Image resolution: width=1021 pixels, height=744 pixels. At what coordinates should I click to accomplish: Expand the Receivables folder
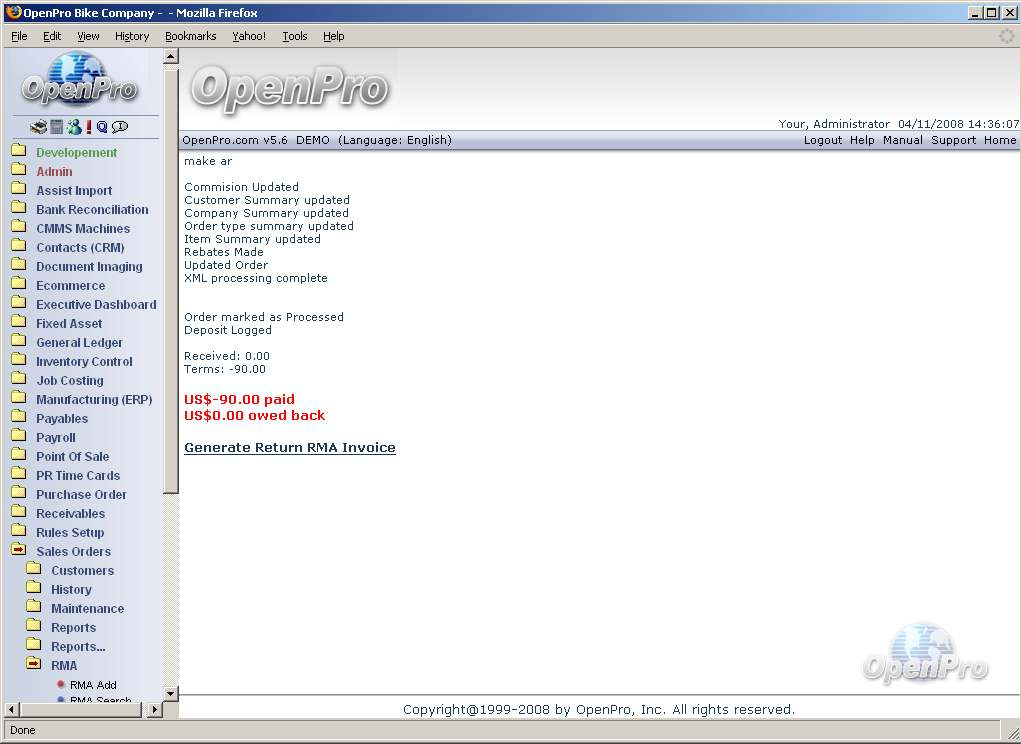(x=19, y=513)
